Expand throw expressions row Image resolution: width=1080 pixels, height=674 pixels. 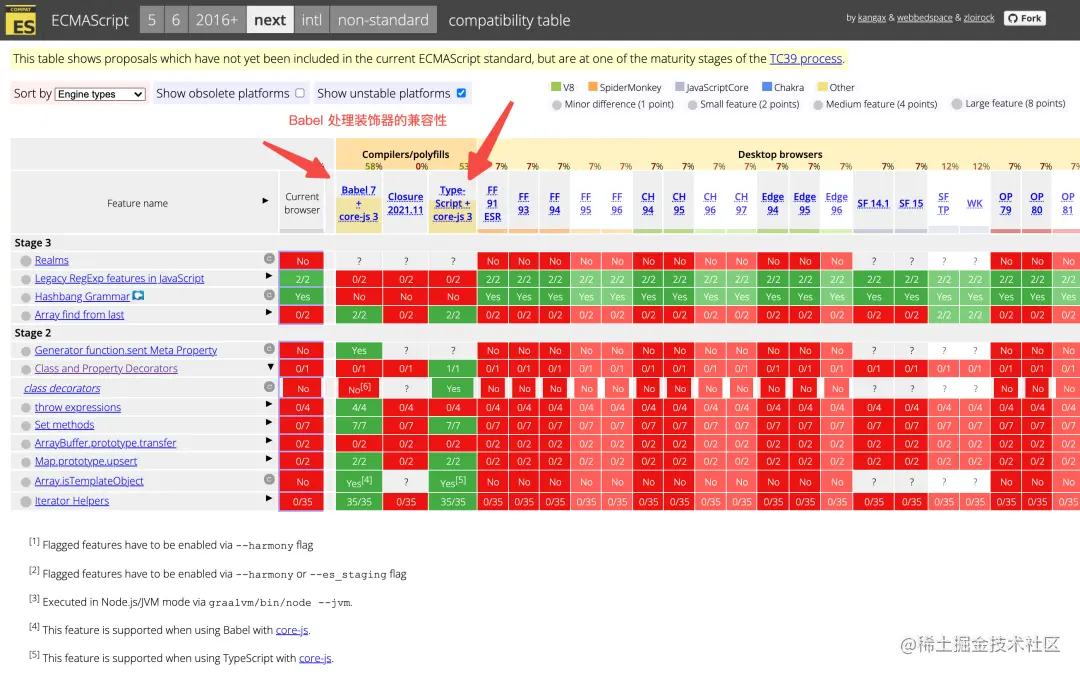click(x=269, y=405)
